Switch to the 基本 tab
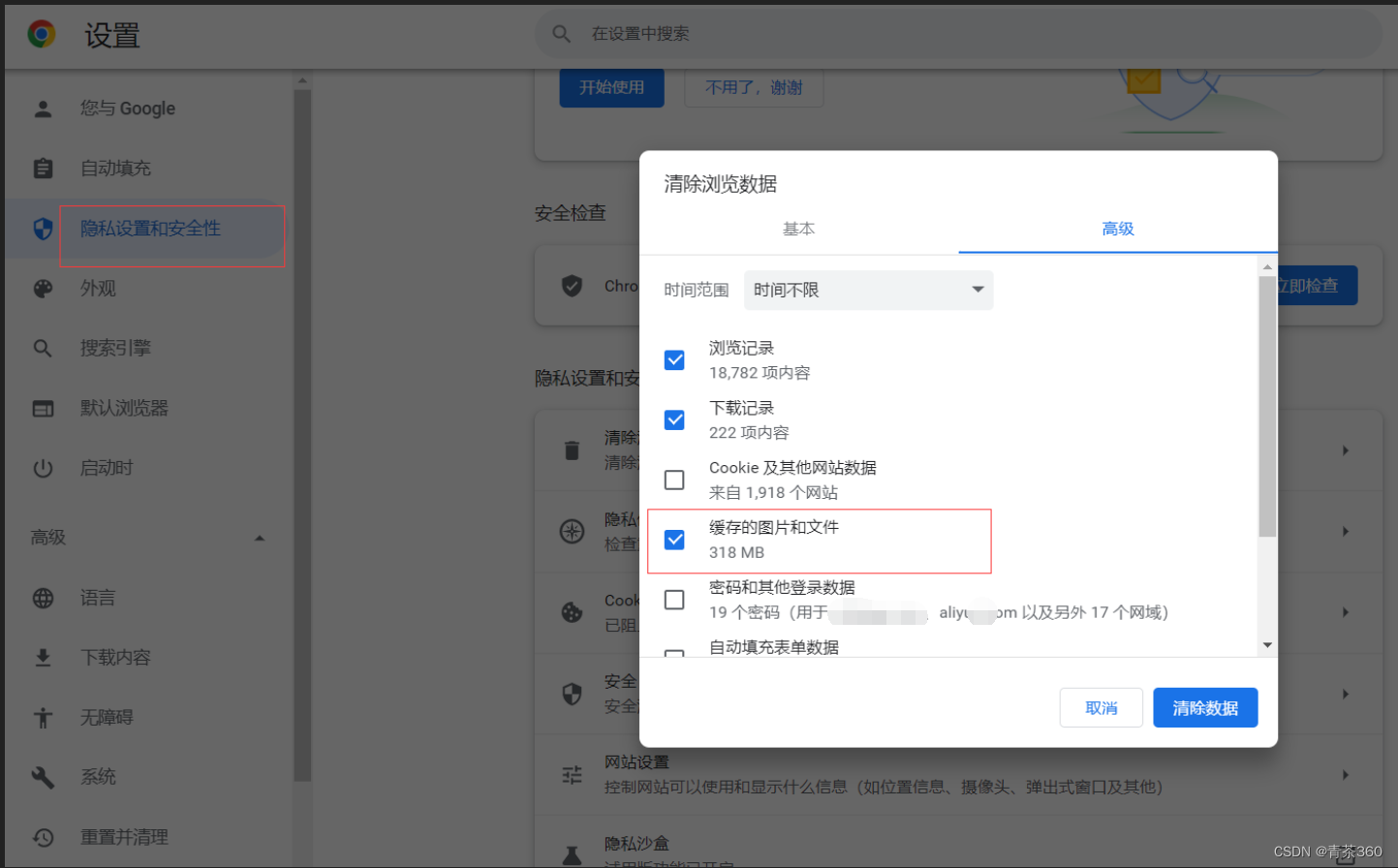The height and width of the screenshot is (868, 1398). (799, 230)
